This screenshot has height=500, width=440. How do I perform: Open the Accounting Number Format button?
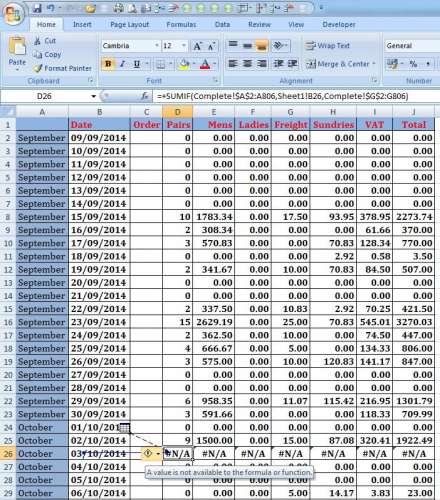392,64
